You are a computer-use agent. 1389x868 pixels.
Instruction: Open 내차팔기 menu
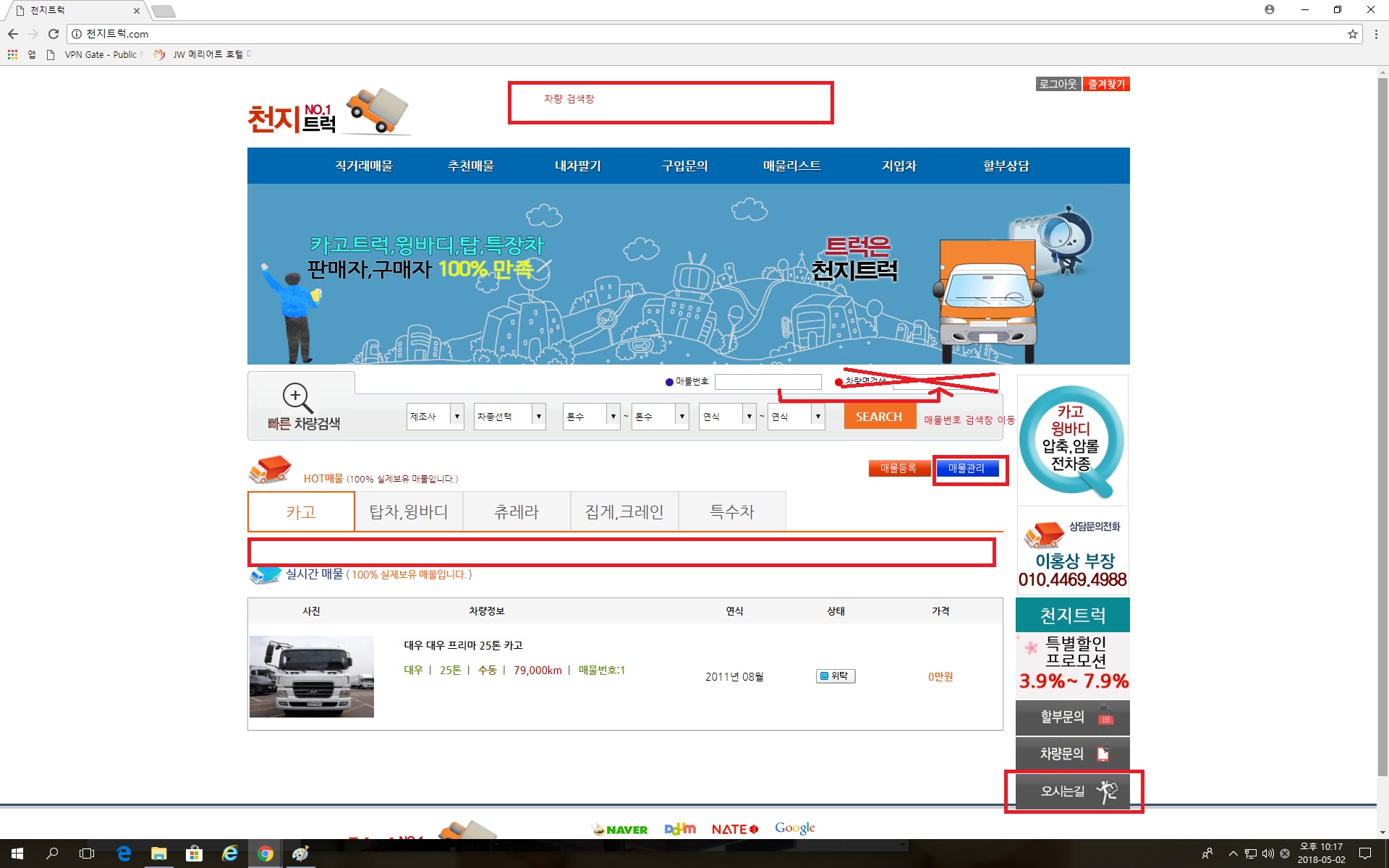[577, 166]
